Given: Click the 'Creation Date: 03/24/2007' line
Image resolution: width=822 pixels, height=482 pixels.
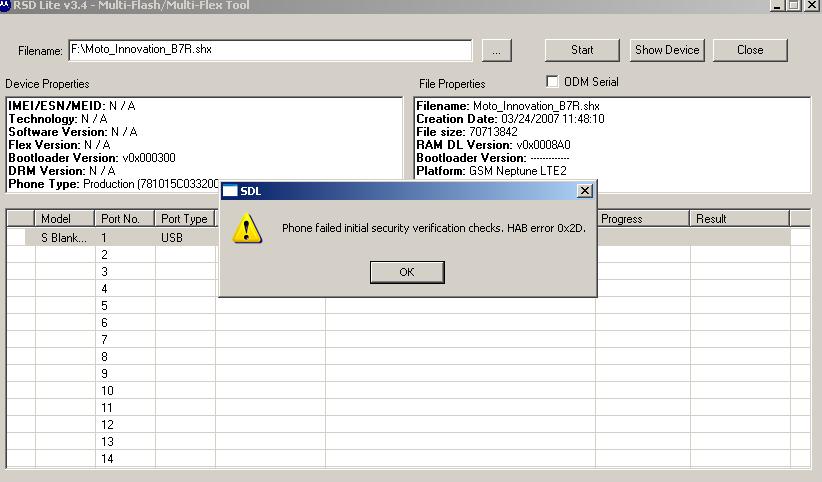Looking at the screenshot, I should coord(510,119).
